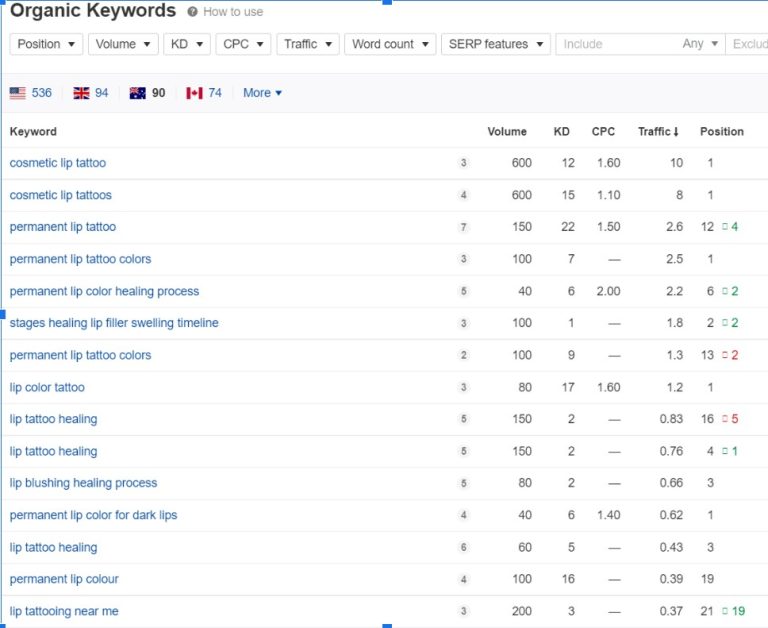
Task: Sort table by Keyword column header
Action: pyautogui.click(x=33, y=132)
